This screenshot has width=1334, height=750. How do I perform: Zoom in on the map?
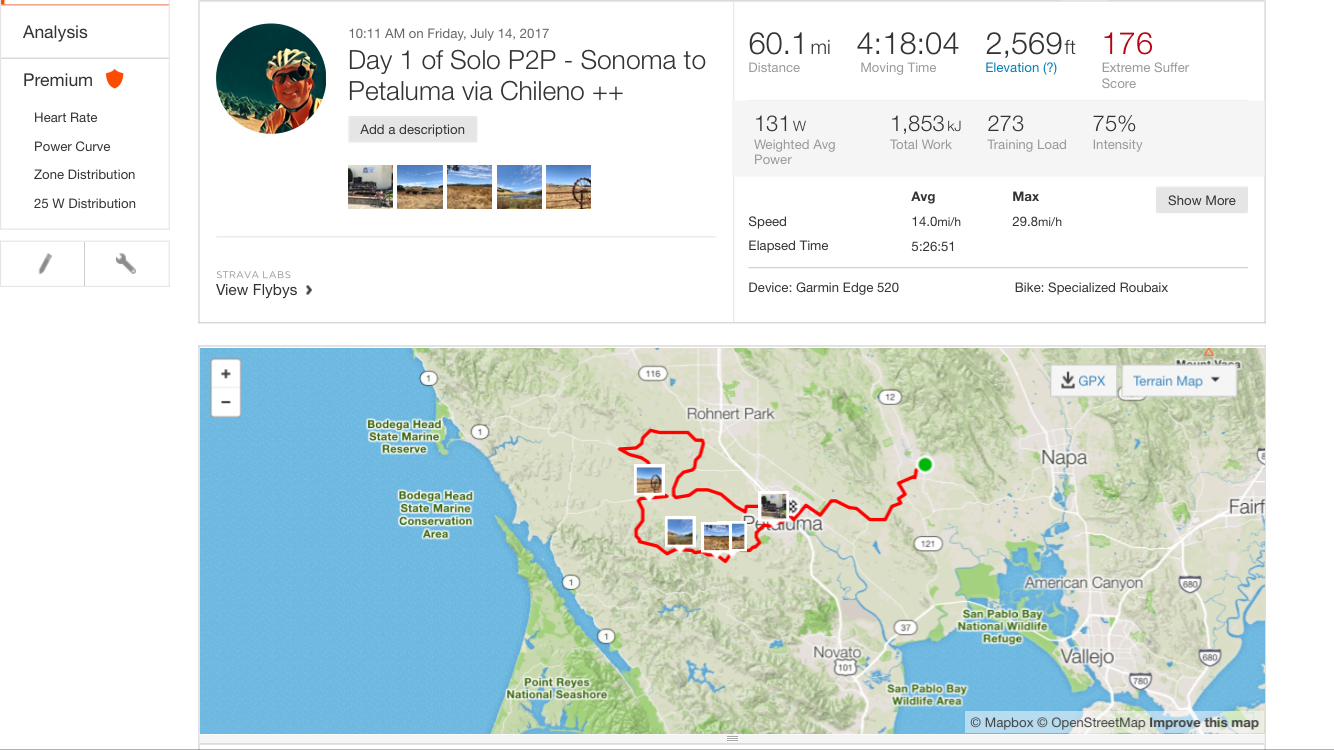[226, 374]
